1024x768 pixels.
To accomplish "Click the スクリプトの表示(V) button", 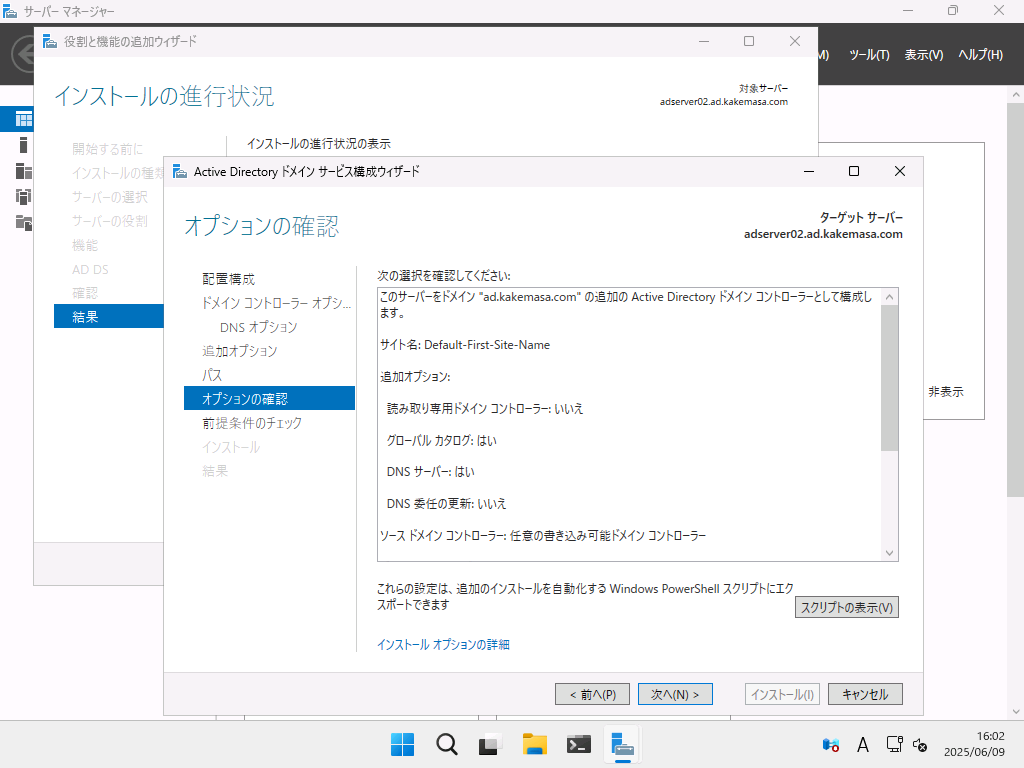I will [846, 607].
